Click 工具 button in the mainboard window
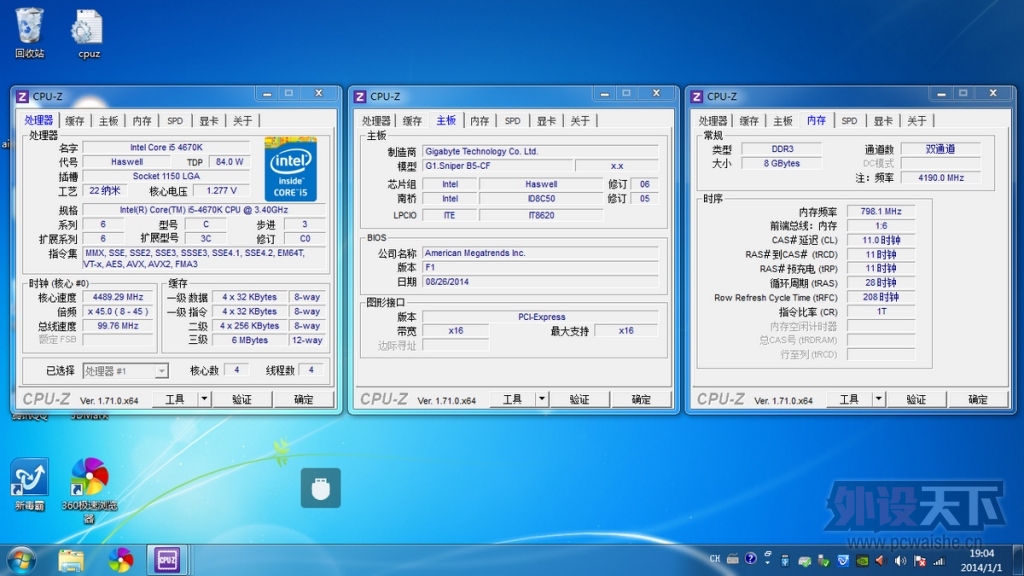This screenshot has width=1024, height=576. click(513, 399)
